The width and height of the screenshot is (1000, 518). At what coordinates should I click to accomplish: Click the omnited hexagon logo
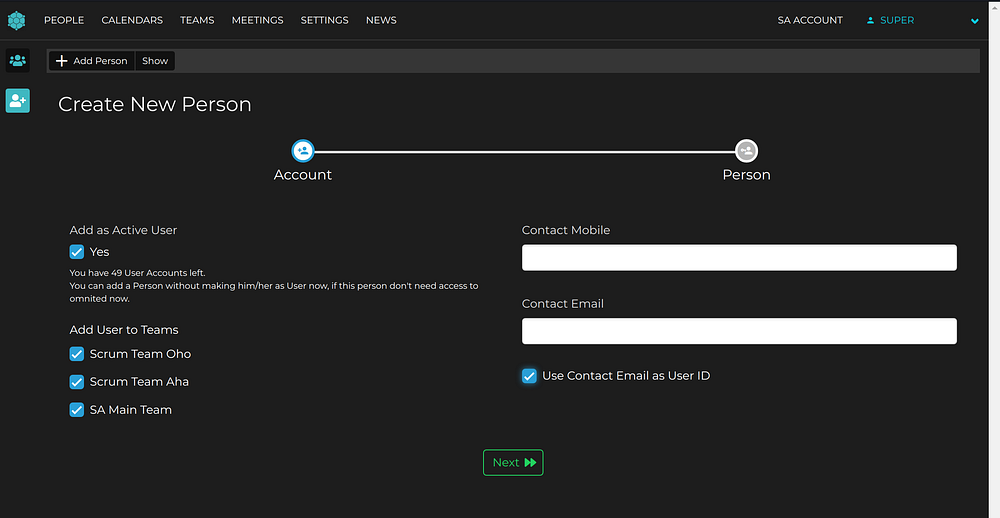(17, 20)
